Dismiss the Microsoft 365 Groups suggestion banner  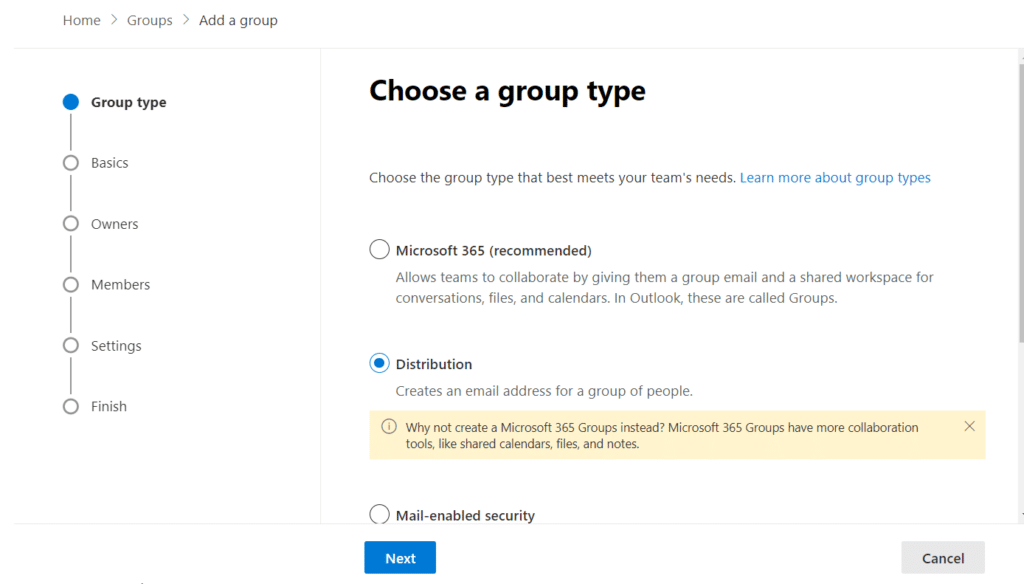(969, 426)
